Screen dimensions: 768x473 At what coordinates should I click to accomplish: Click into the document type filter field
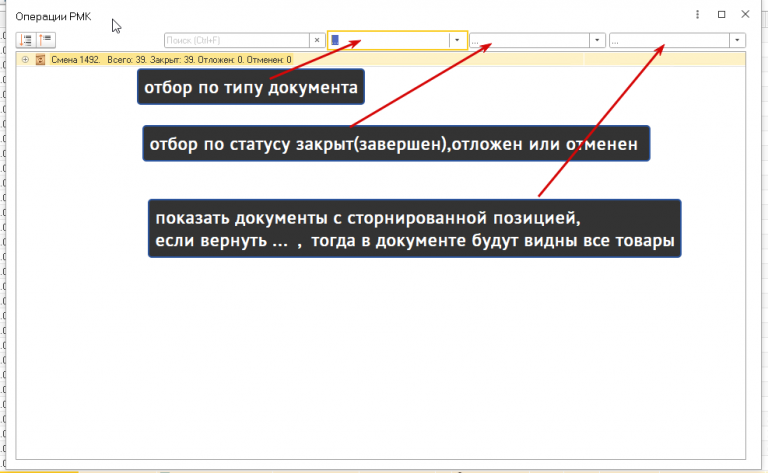(x=388, y=40)
